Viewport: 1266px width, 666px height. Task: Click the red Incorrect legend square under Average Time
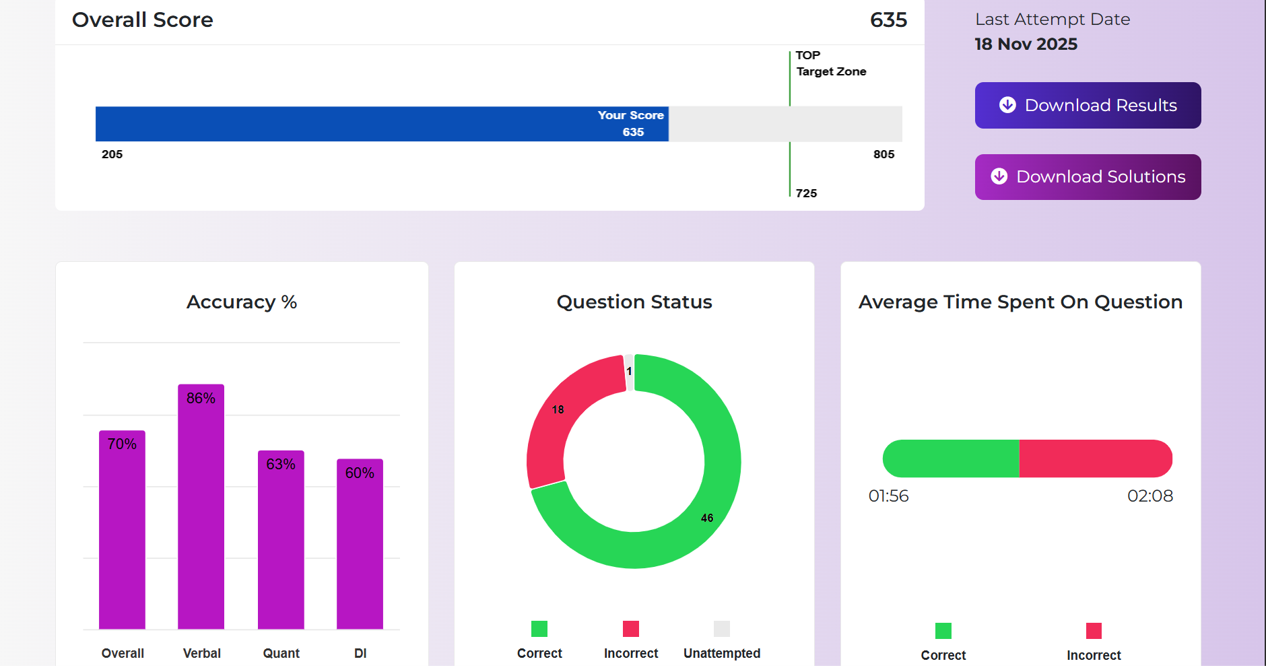(x=1094, y=631)
